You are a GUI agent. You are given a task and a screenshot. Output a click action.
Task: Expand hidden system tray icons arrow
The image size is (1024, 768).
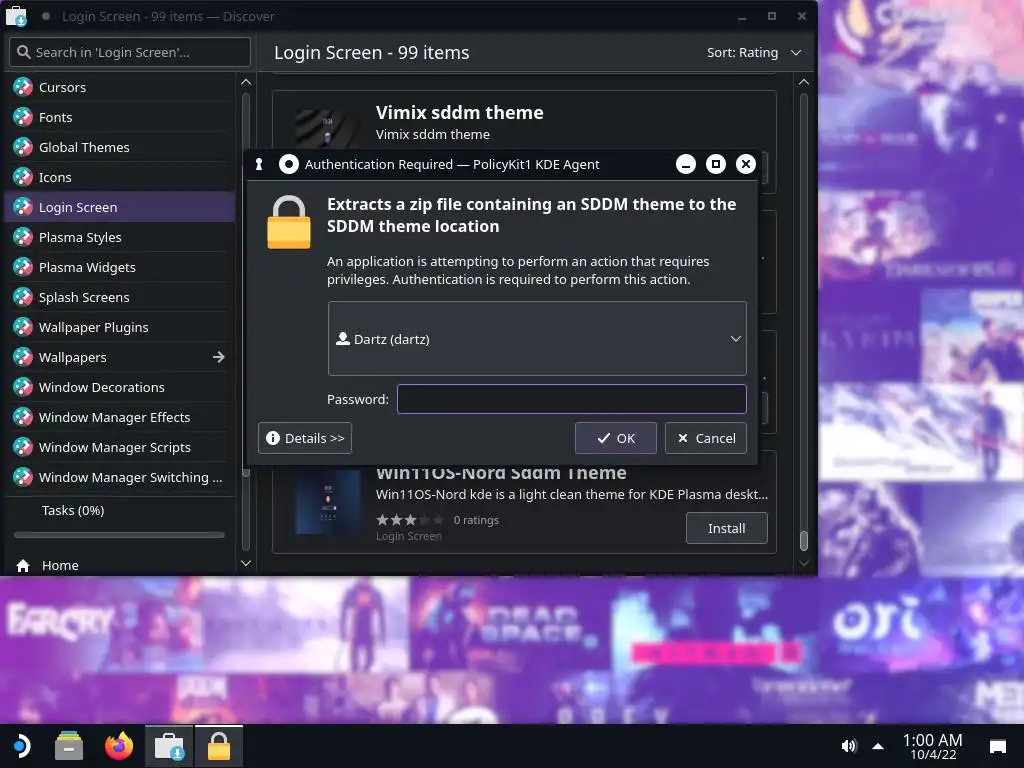pyautogui.click(x=878, y=746)
